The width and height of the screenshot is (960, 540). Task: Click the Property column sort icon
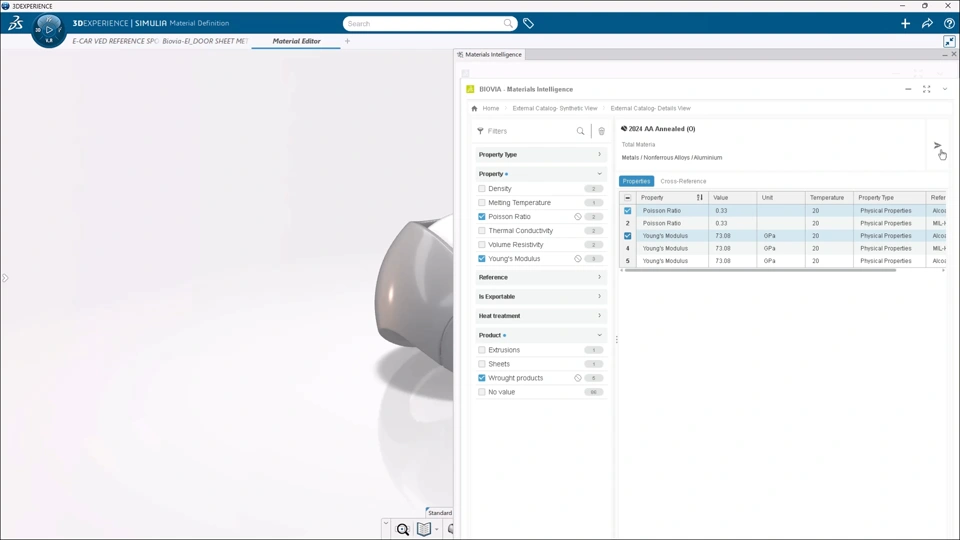[x=700, y=198]
